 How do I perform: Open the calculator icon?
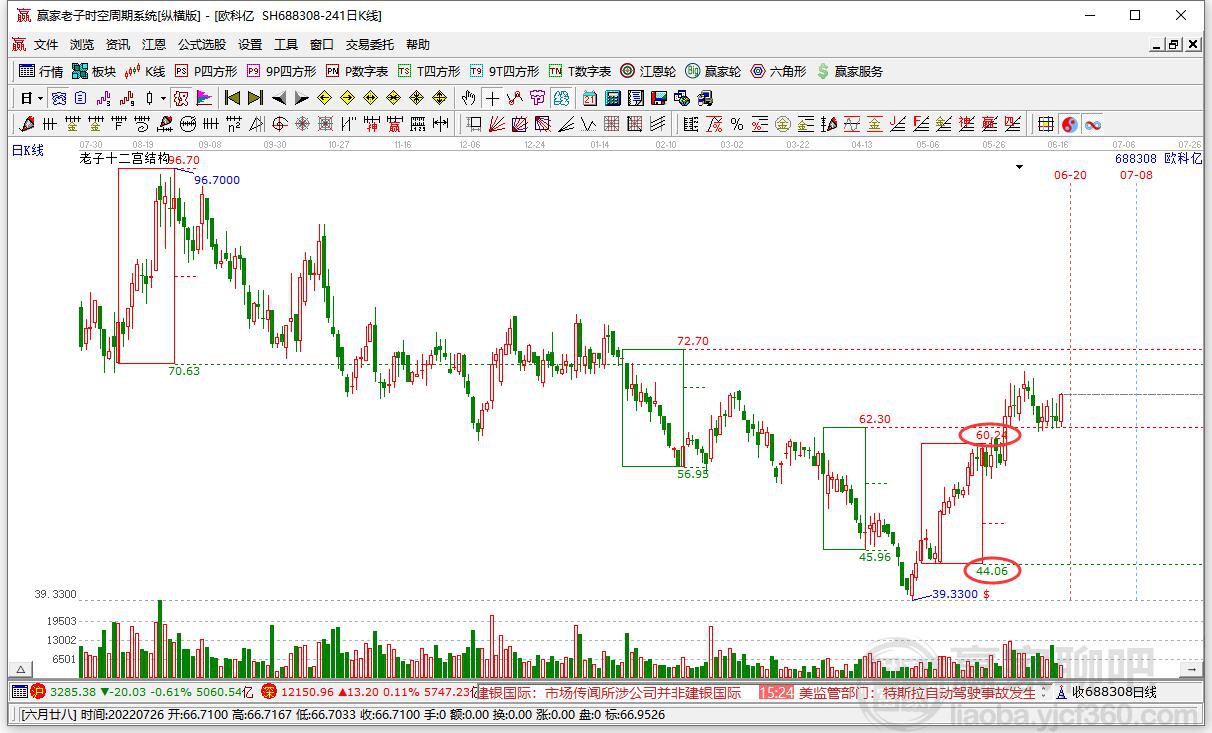point(613,98)
